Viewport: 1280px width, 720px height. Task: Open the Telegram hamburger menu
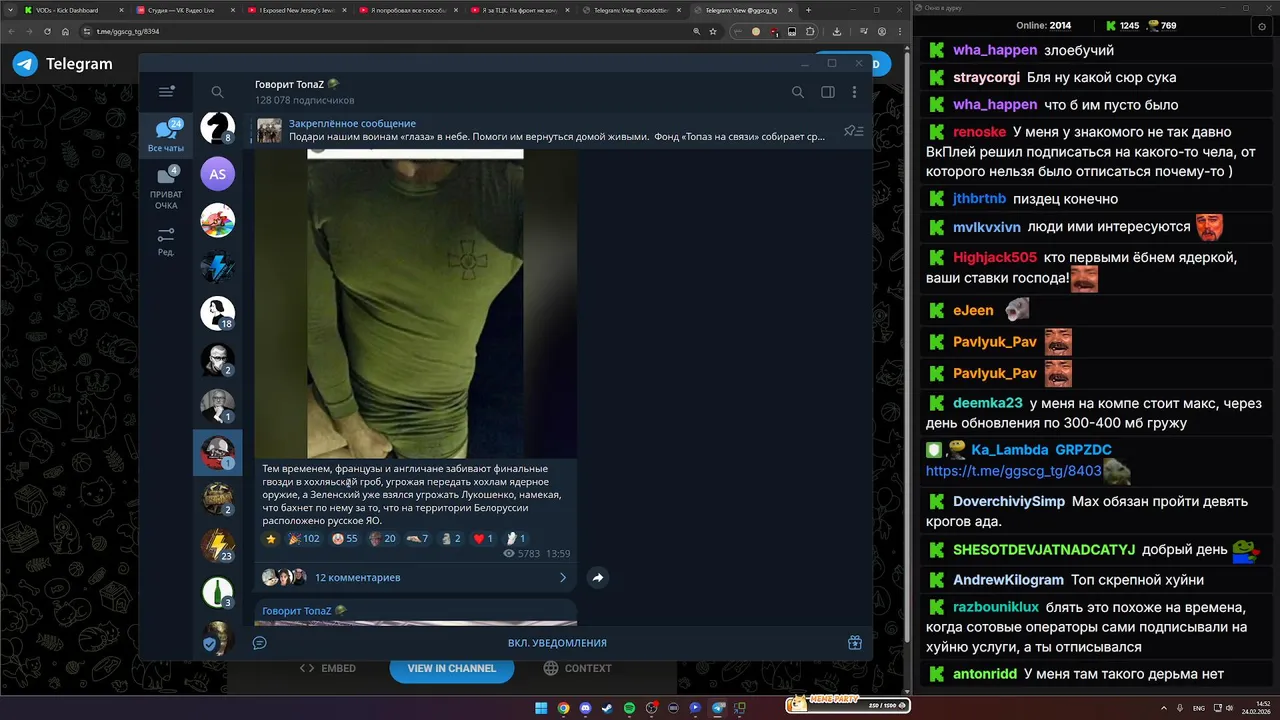pyautogui.click(x=166, y=92)
